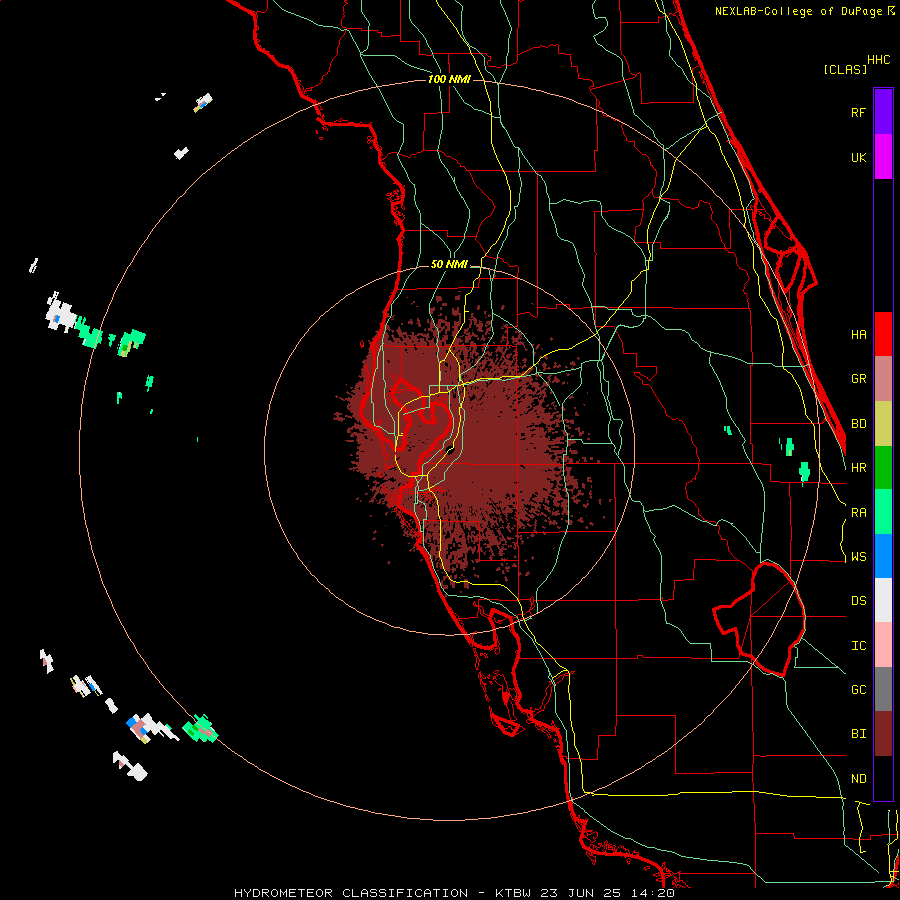This screenshot has width=900, height=900.
Task: Click the RA light green legend swatch
Action: coord(883,512)
